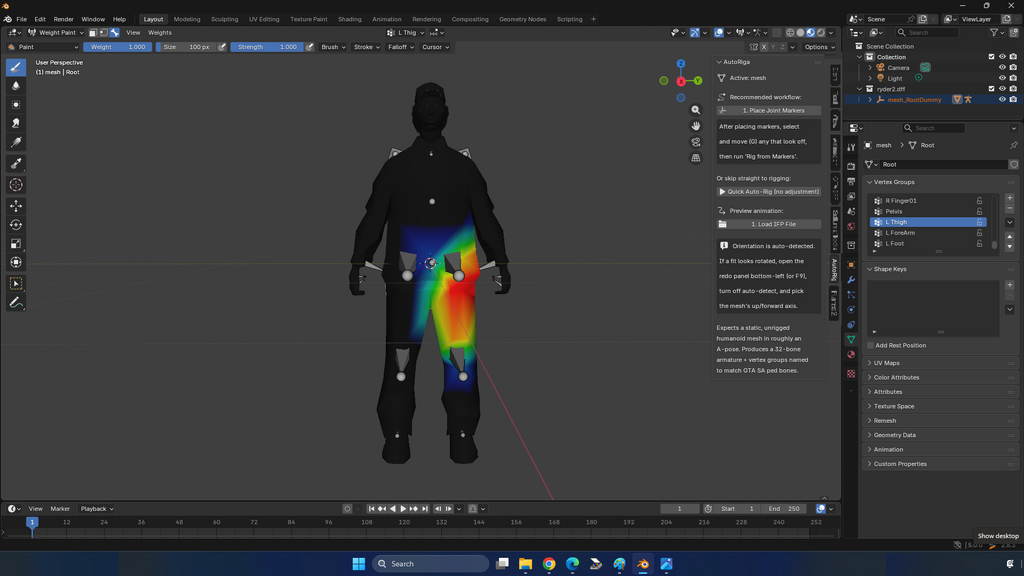Image resolution: width=1024 pixels, height=576 pixels.
Task: Select the Blur weight tool
Action: [x=16, y=86]
